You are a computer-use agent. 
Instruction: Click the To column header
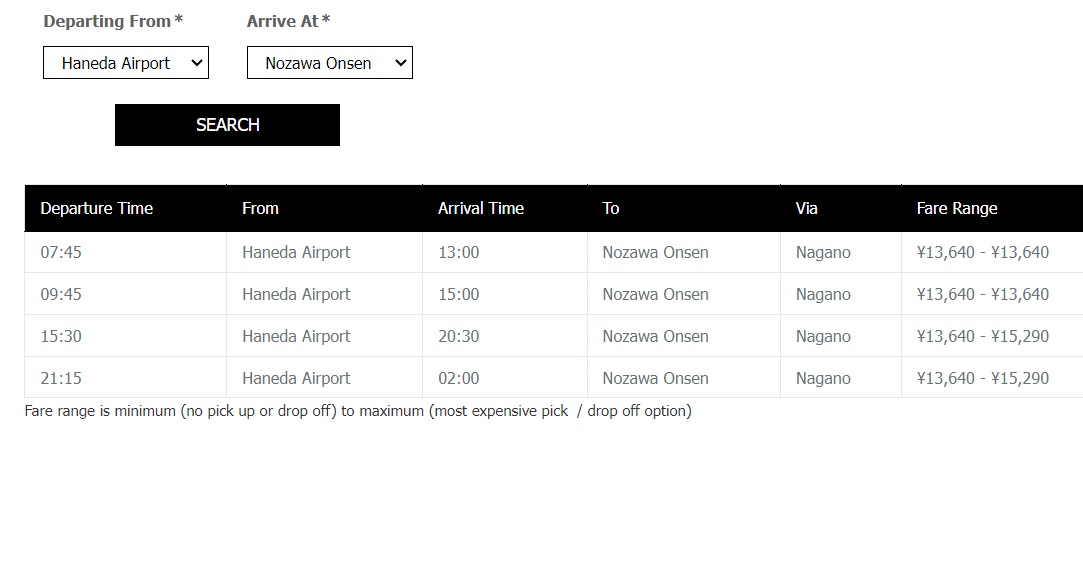click(x=611, y=209)
